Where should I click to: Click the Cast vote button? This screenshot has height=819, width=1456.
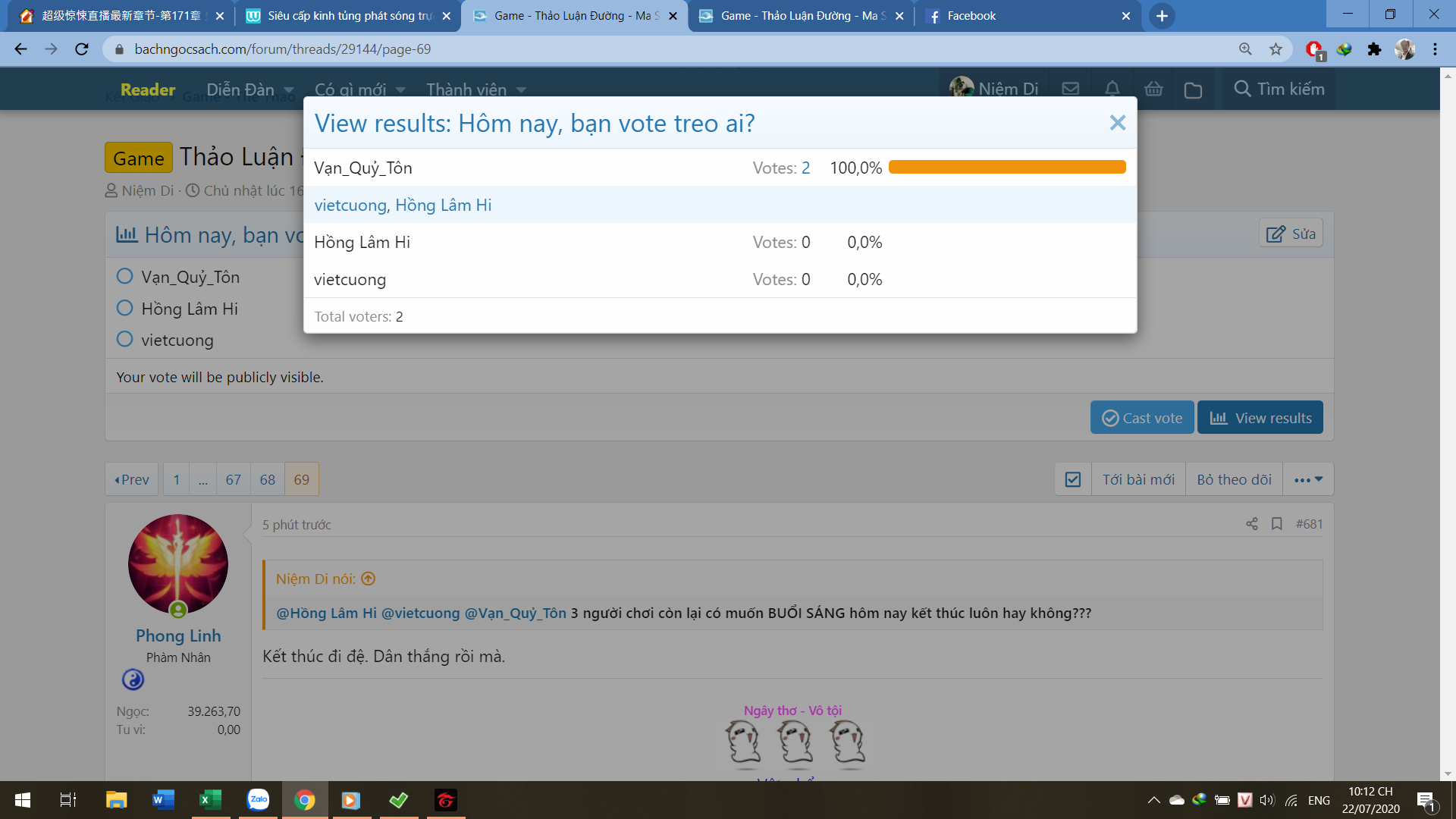(1142, 418)
